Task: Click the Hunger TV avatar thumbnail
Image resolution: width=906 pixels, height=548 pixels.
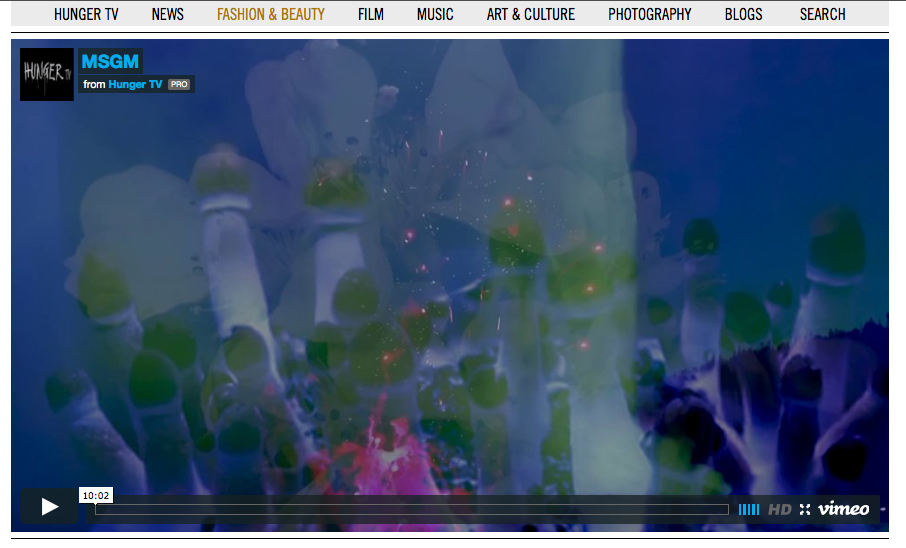Action: point(47,75)
